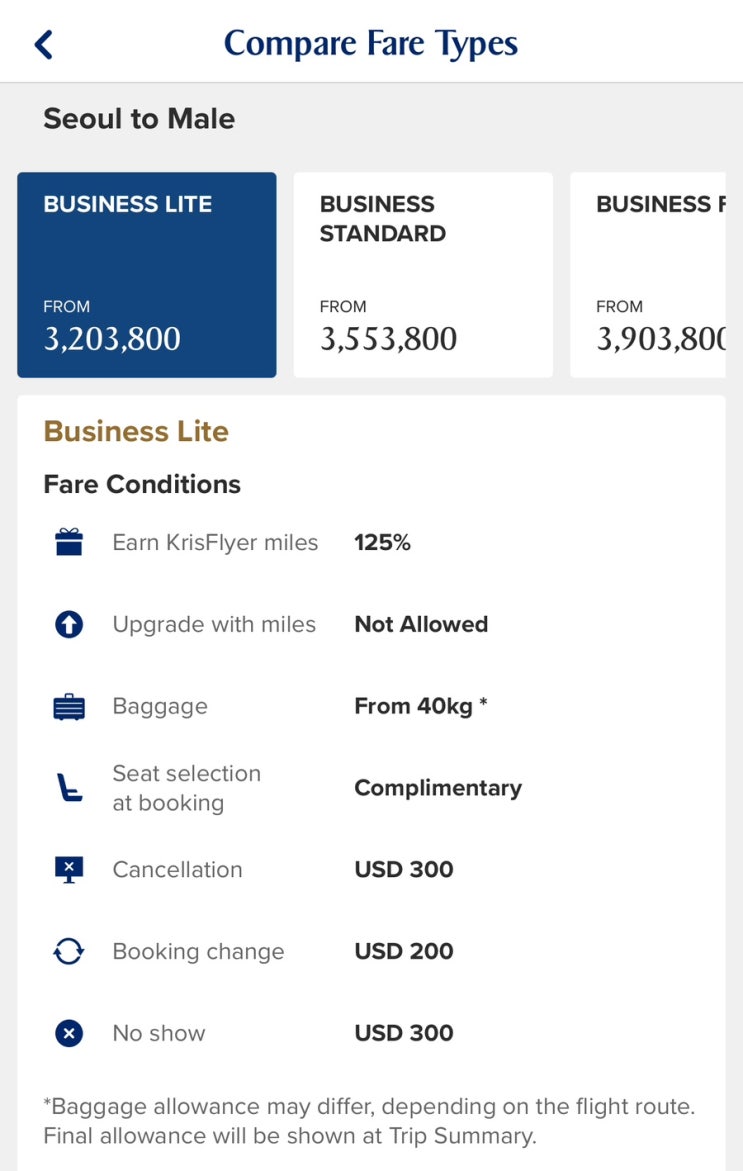Click the USD 200 booking change fee

click(404, 951)
